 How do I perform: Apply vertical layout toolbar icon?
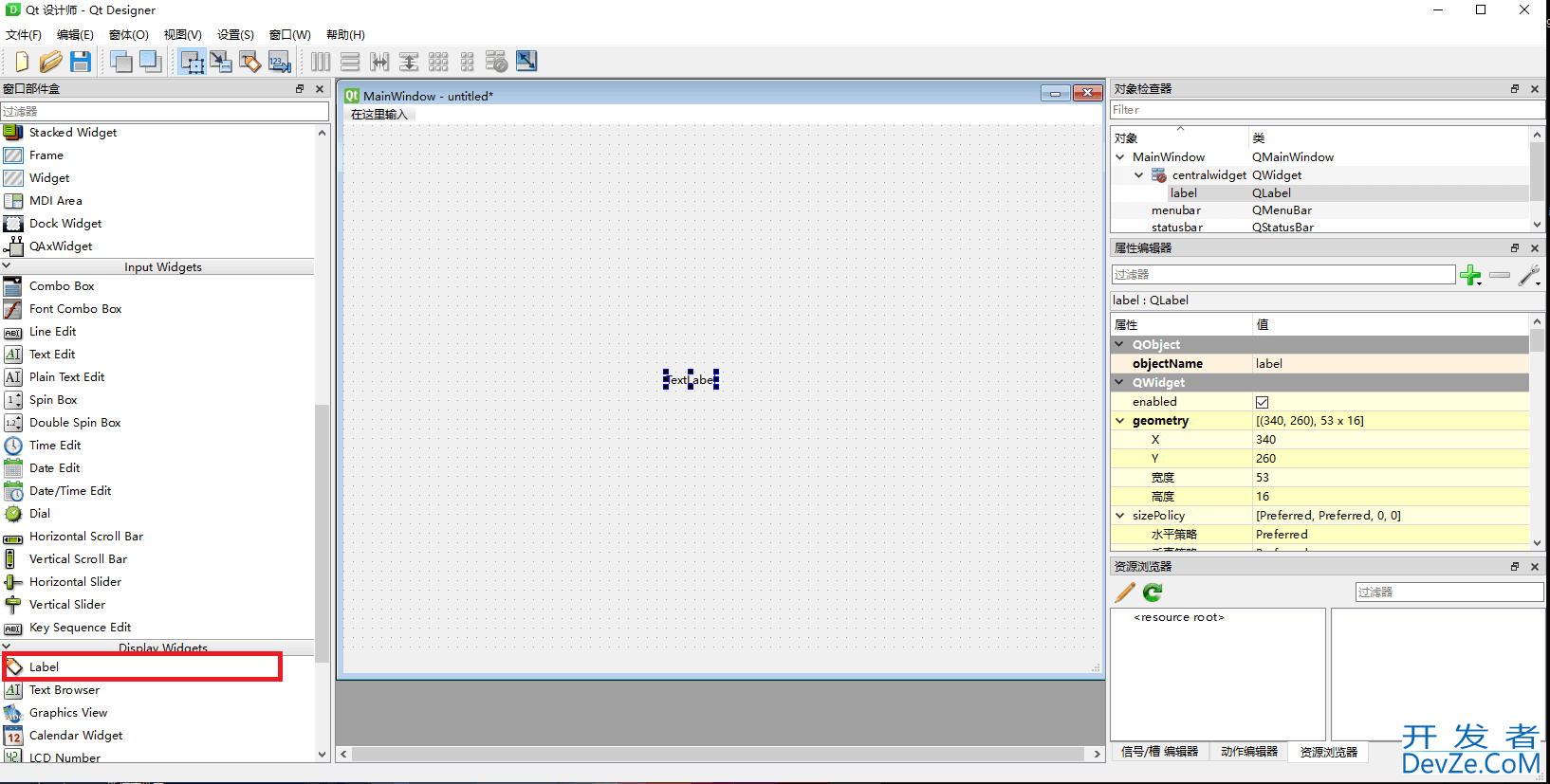pos(350,62)
